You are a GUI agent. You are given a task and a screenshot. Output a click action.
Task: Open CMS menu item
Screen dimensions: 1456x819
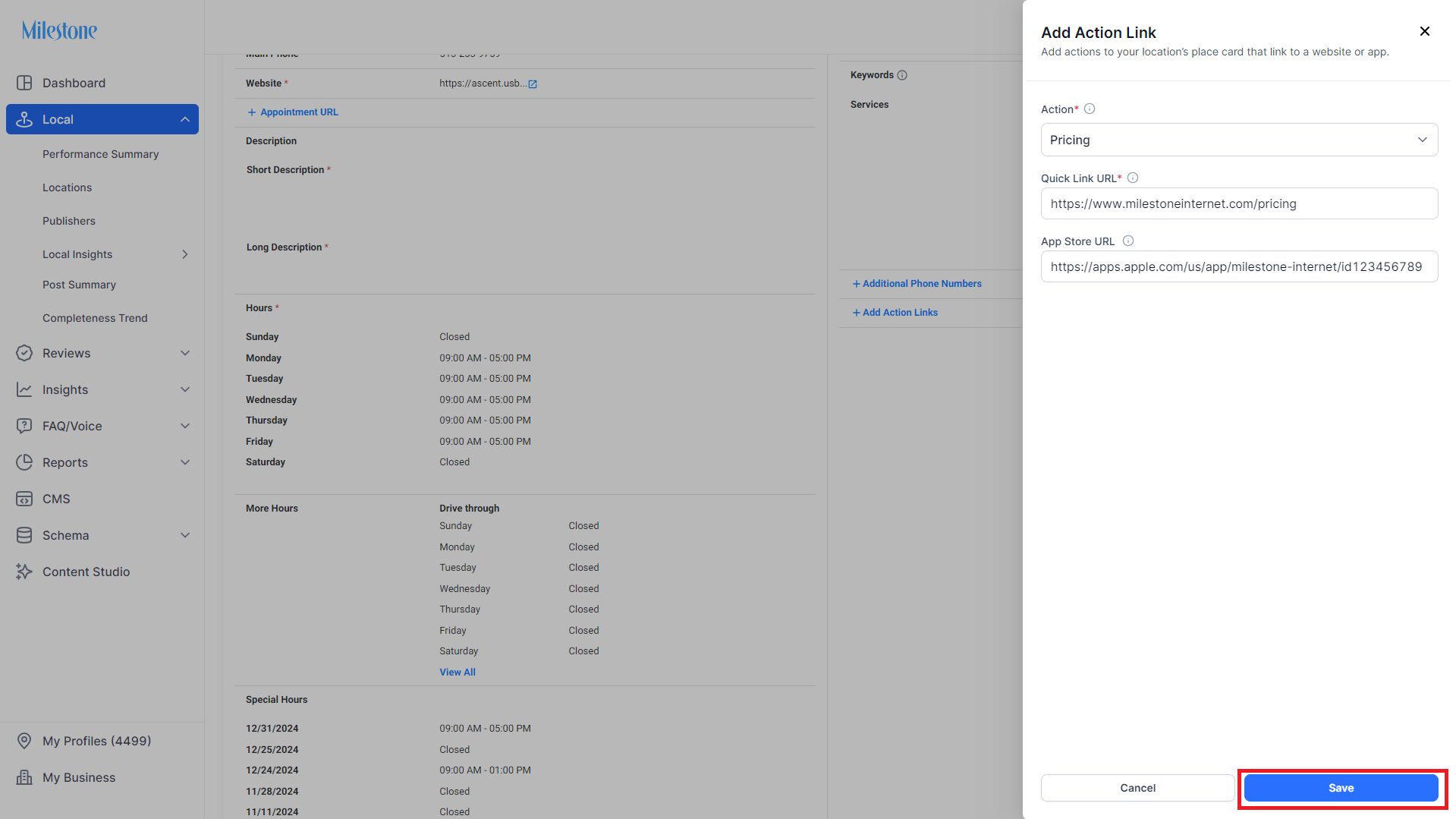56,499
